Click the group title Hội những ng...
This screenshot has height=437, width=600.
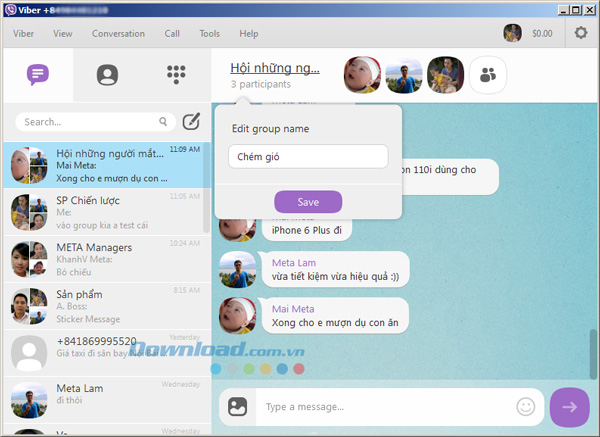coord(275,68)
